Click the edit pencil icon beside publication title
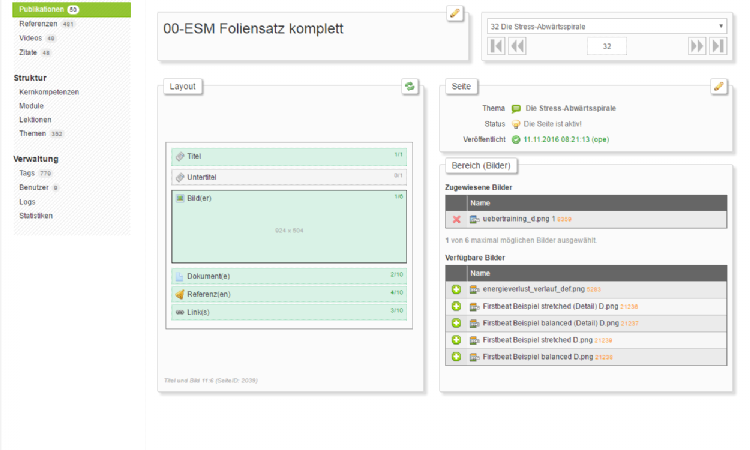The height and width of the screenshot is (450, 750). click(x=455, y=14)
